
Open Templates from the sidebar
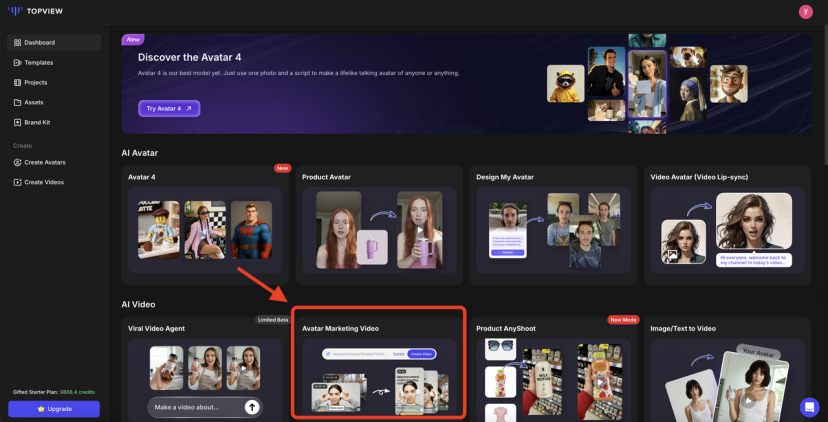pyautogui.click(x=38, y=62)
